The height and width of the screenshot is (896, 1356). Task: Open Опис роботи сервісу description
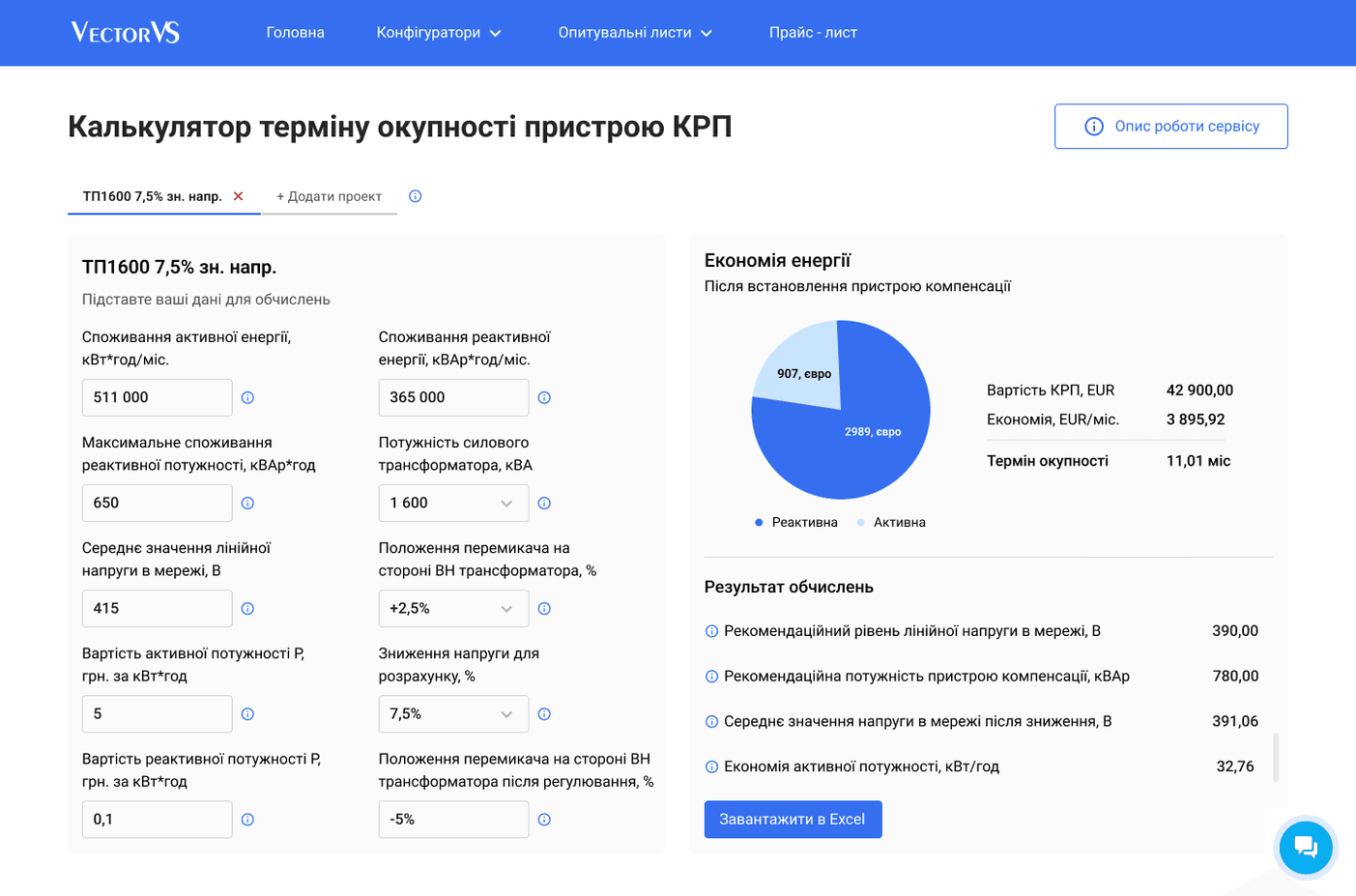pyautogui.click(x=1170, y=126)
